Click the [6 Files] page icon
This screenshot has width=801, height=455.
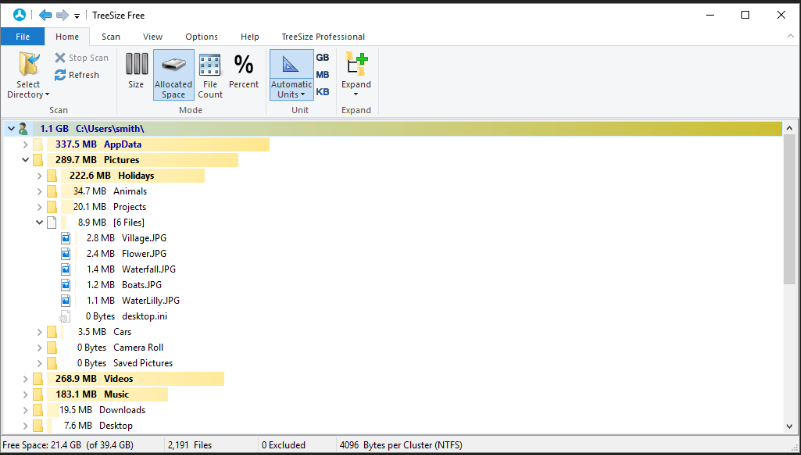point(52,223)
